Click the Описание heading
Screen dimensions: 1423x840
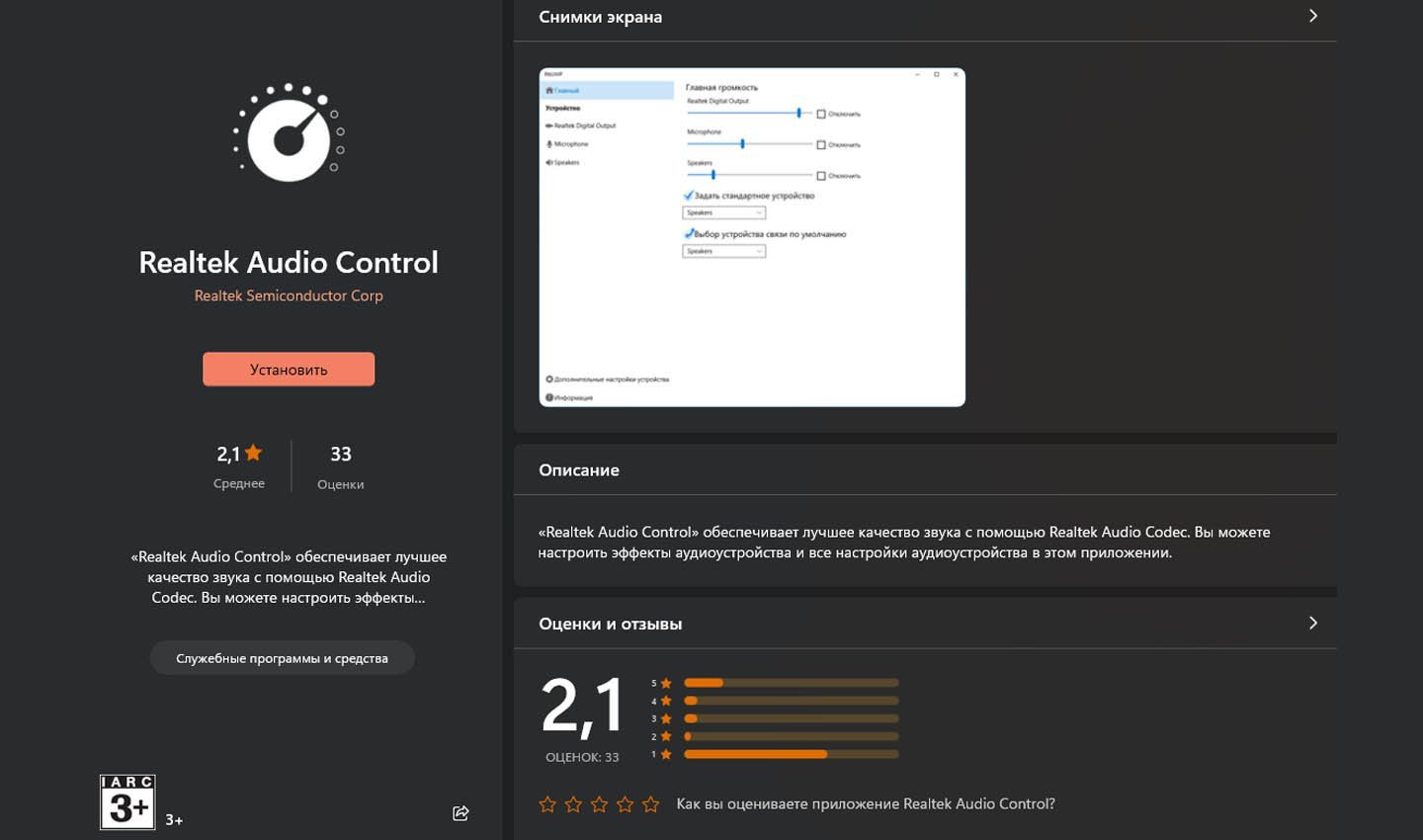[579, 470]
